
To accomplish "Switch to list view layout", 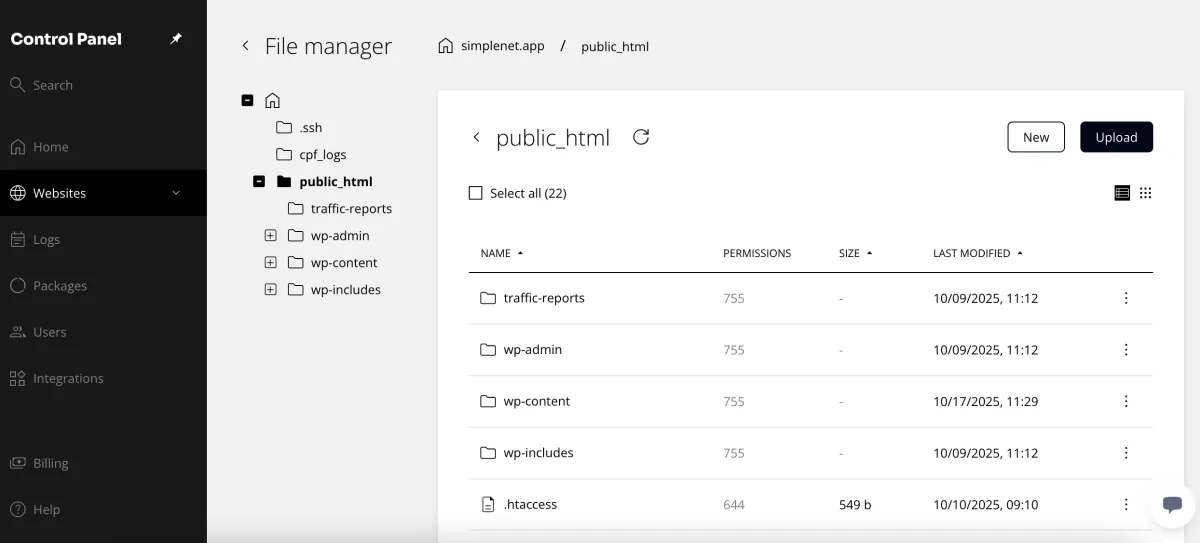I will tap(1122, 193).
